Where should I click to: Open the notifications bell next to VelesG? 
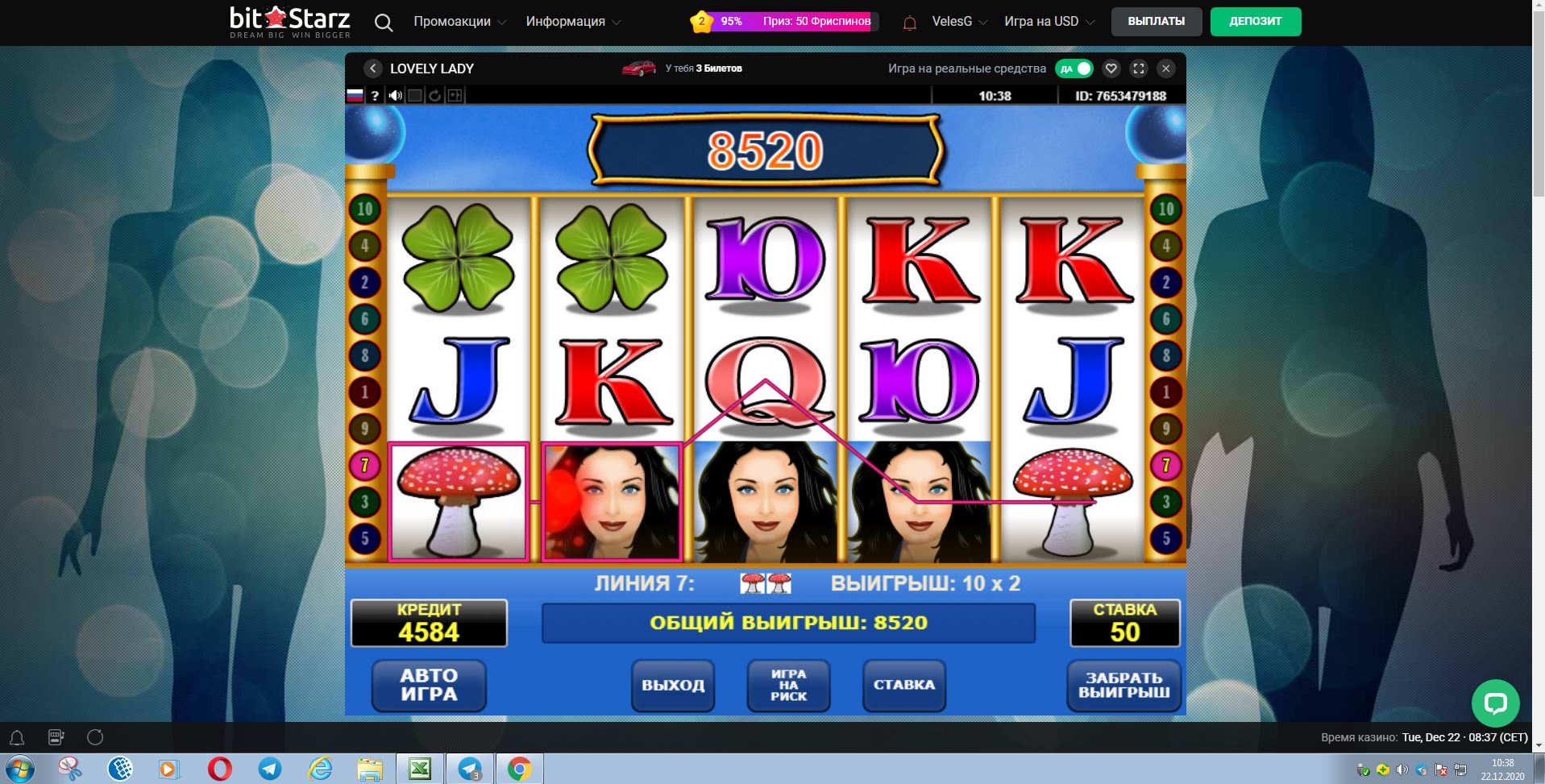(x=910, y=23)
